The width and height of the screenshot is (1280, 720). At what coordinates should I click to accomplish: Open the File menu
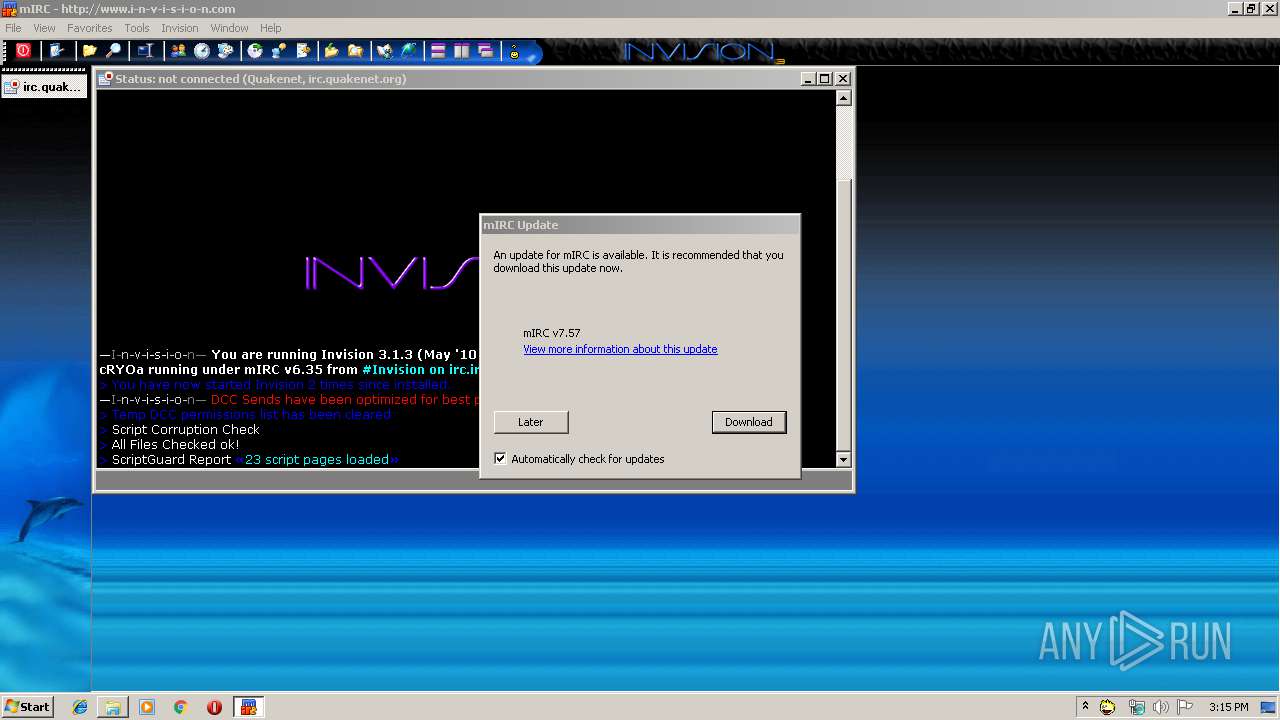point(13,28)
